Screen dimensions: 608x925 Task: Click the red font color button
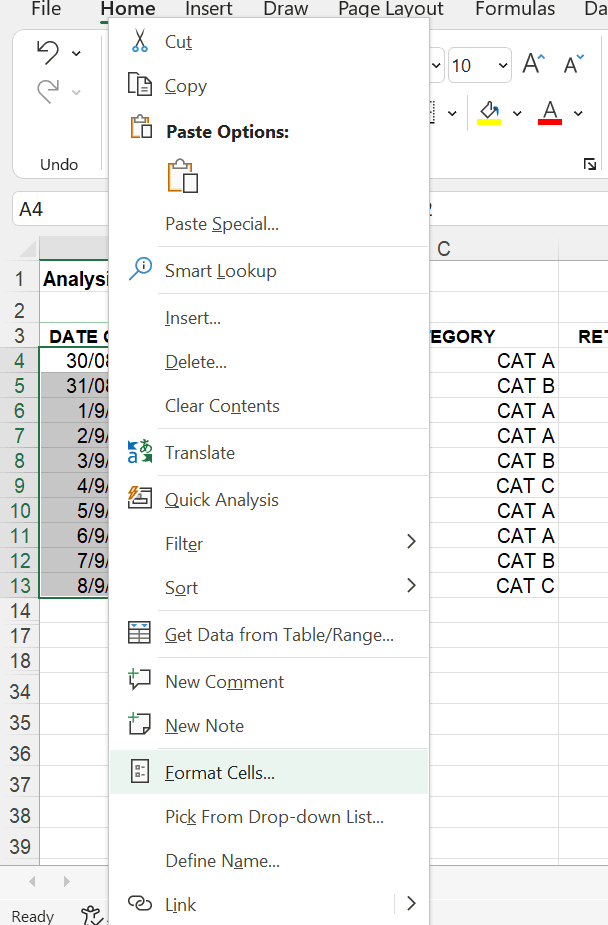pos(550,112)
